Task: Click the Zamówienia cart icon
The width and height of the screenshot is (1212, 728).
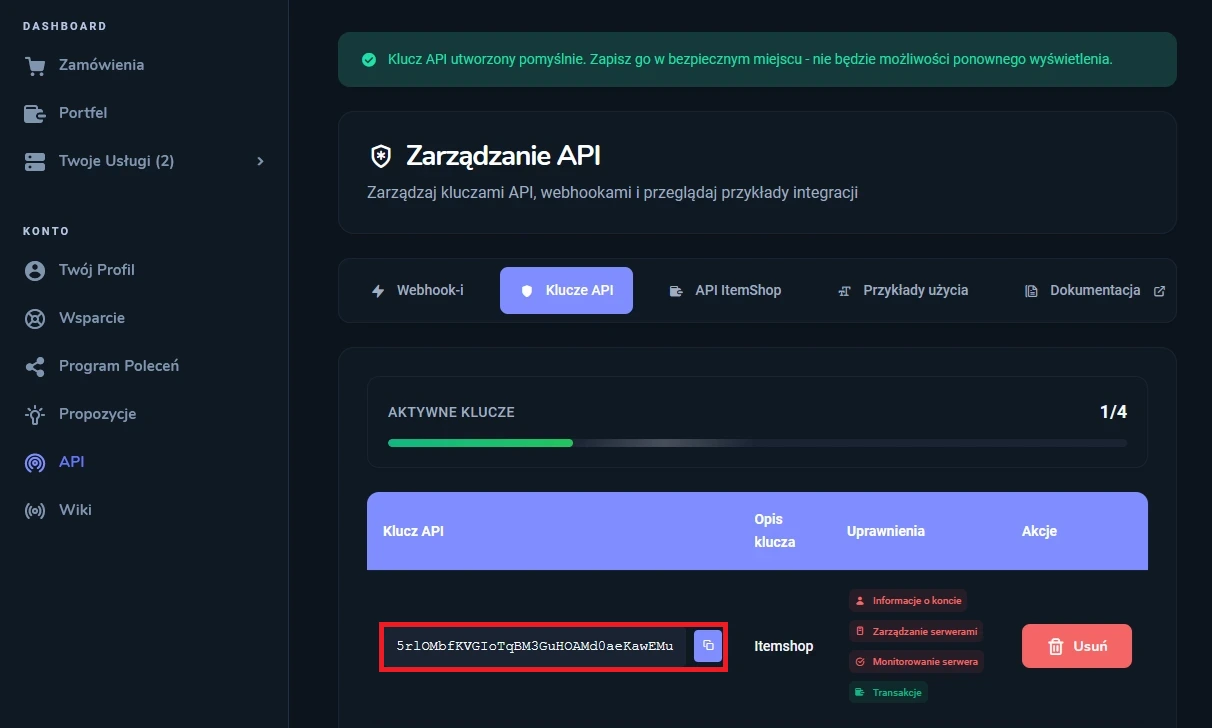Action: point(35,66)
